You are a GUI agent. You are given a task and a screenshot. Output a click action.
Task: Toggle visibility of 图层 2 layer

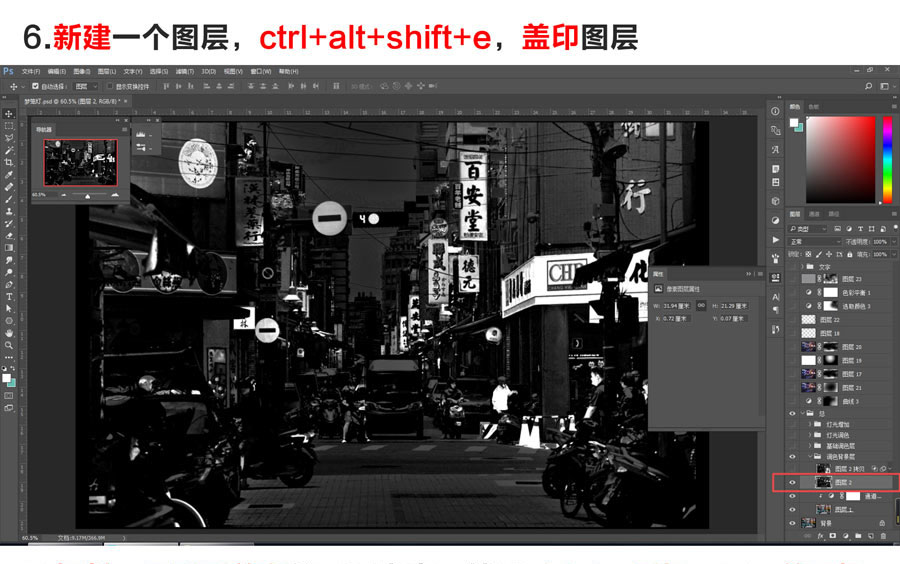pos(793,483)
